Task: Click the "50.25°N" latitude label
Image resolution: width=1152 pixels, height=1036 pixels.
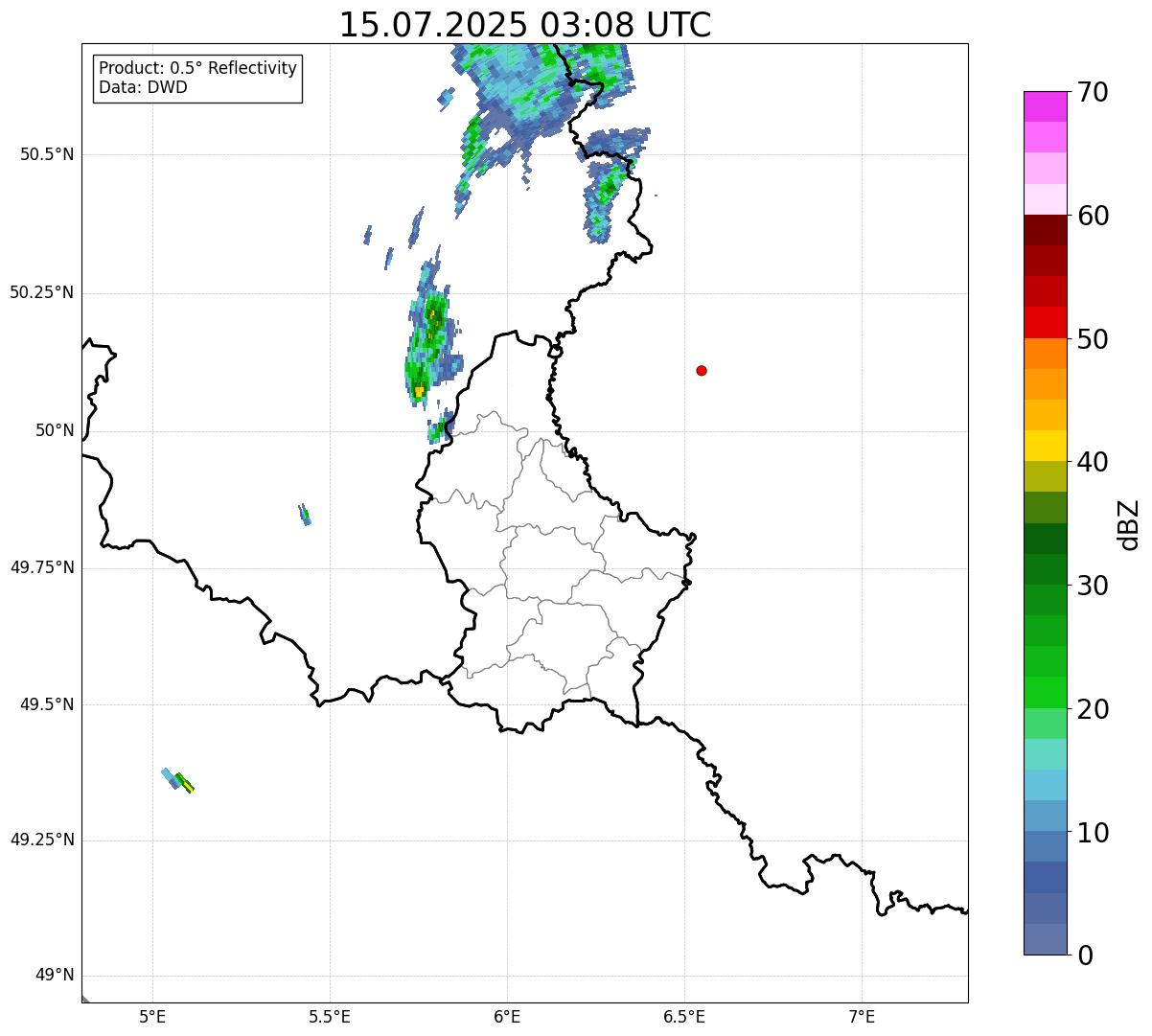Action: coord(41,292)
